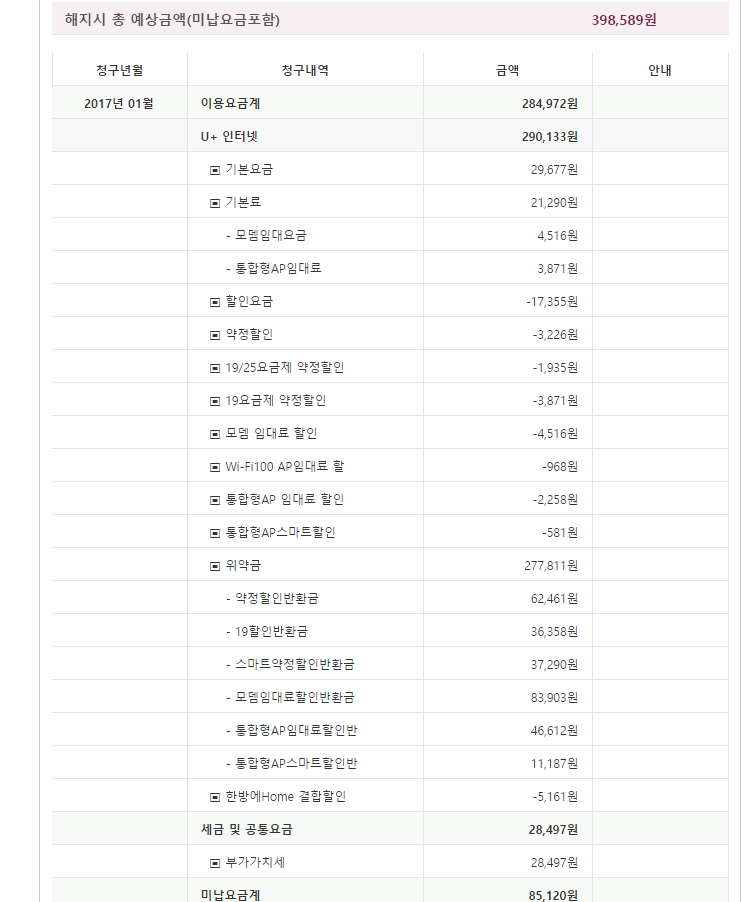Image resolution: width=741 pixels, height=902 pixels.
Task: Click the icon beside 통합형AP스마트할인
Action: tap(214, 533)
